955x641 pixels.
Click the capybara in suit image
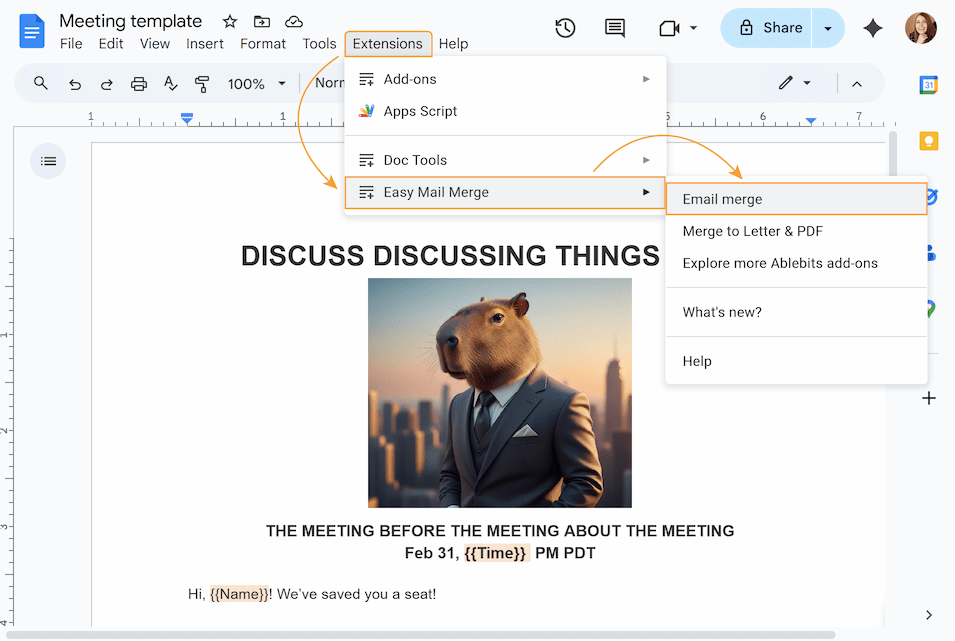(x=499, y=393)
